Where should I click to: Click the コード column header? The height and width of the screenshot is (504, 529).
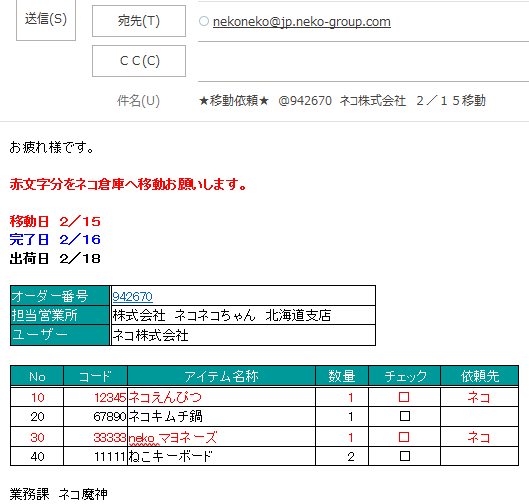point(95,376)
